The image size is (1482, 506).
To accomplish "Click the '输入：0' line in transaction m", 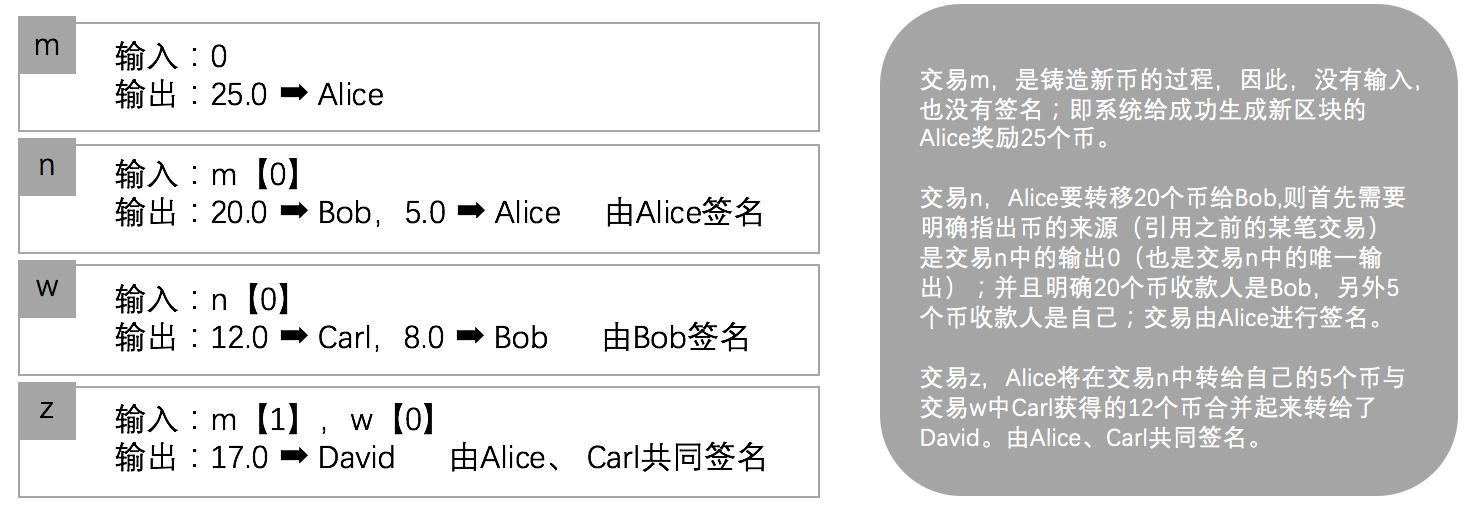I will coord(171,56).
